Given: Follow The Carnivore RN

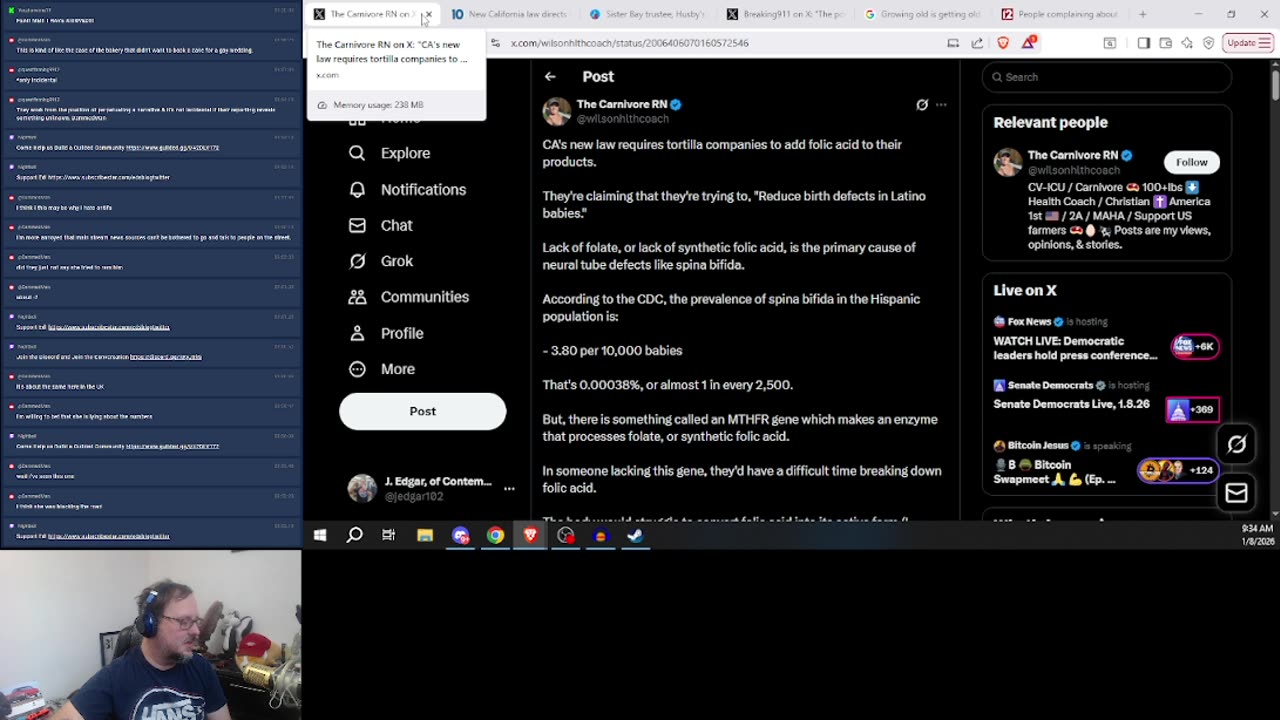Looking at the screenshot, I should click(x=1191, y=162).
